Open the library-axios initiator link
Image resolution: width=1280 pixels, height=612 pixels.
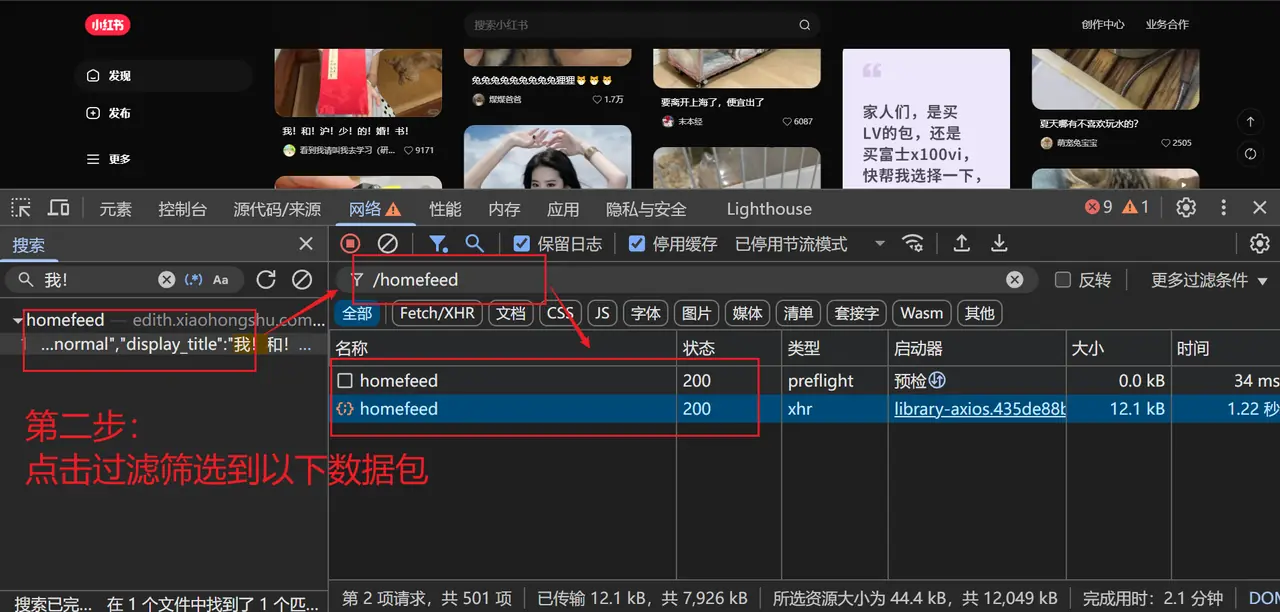point(979,409)
